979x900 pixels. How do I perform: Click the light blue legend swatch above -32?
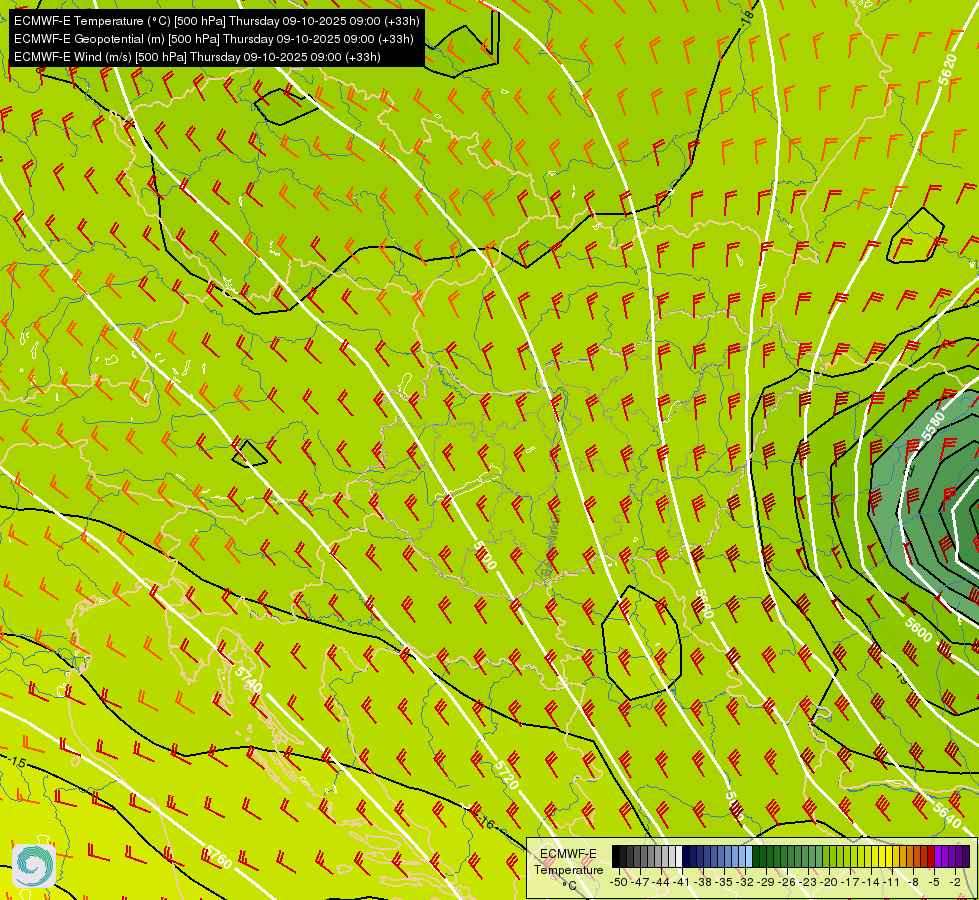pyautogui.click(x=749, y=856)
